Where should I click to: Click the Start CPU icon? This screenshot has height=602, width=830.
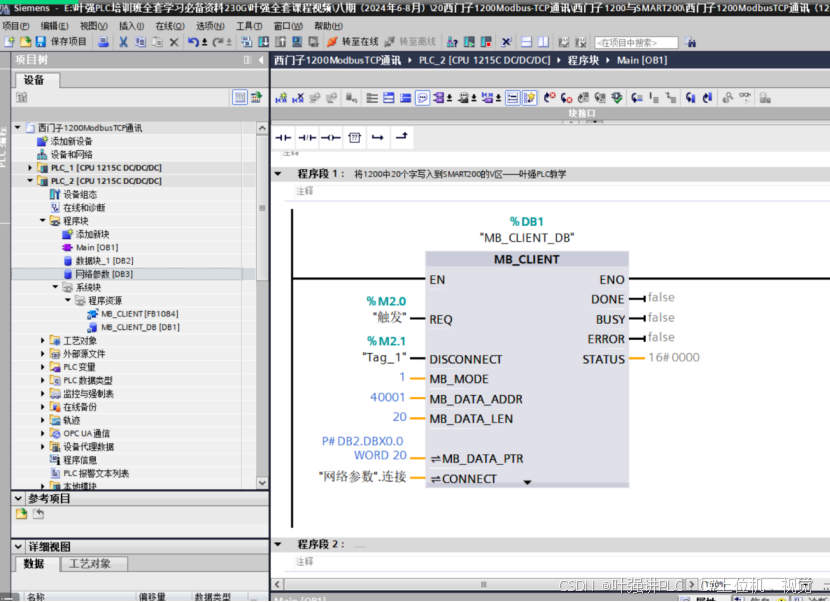coord(469,42)
